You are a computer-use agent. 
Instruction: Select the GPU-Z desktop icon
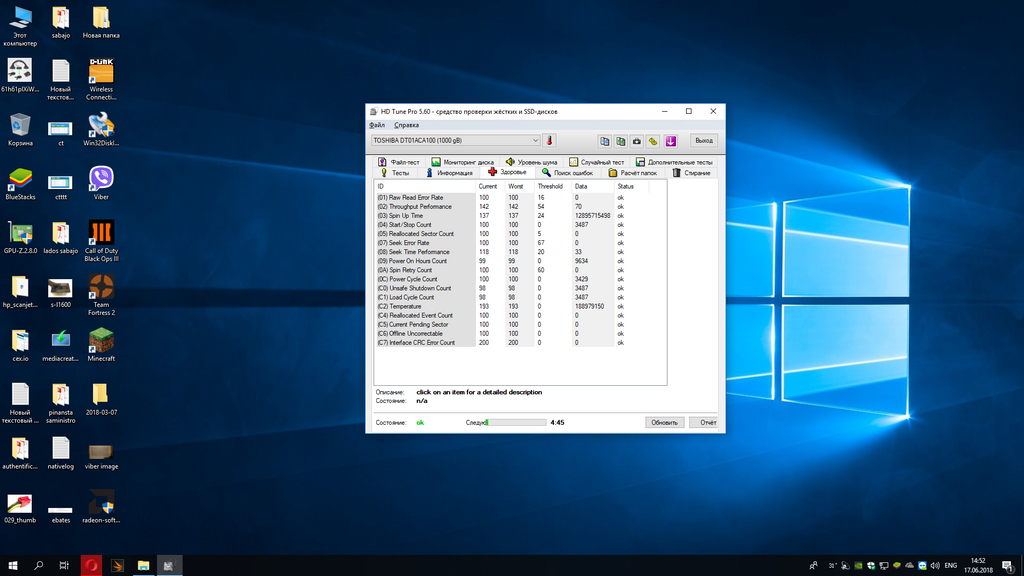click(20, 237)
